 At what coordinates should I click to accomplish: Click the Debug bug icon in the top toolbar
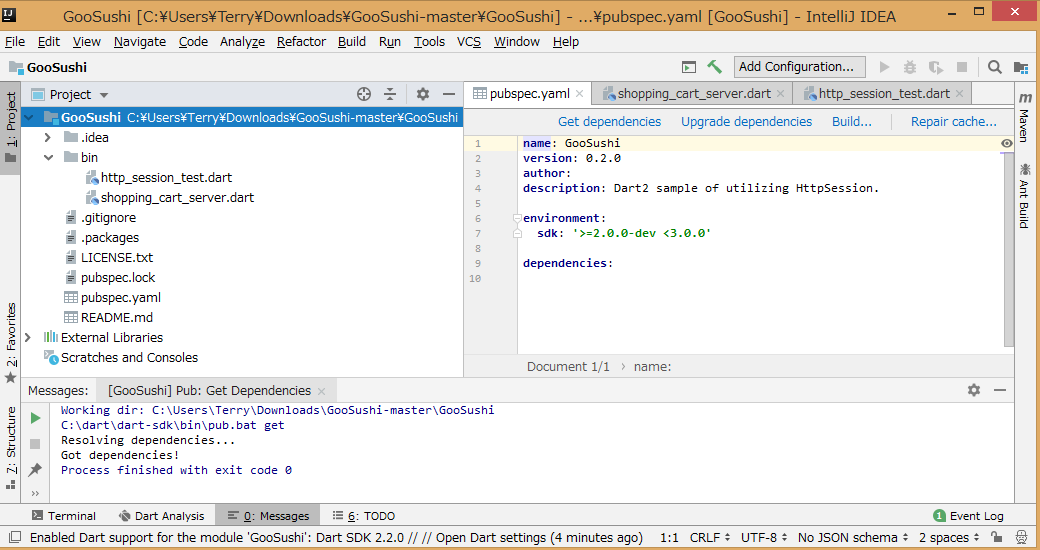(909, 67)
